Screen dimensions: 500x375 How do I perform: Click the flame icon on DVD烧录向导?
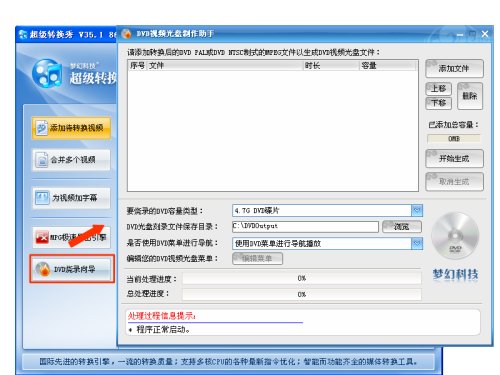click(x=43, y=269)
